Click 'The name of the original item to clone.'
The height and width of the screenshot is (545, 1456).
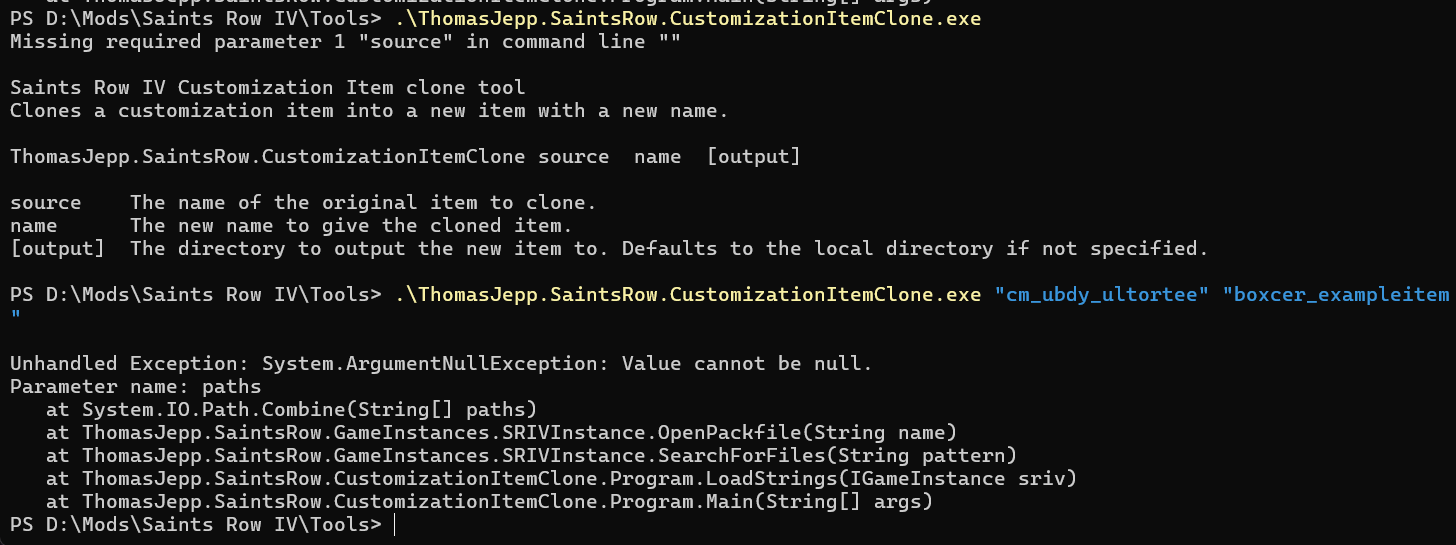363,203
